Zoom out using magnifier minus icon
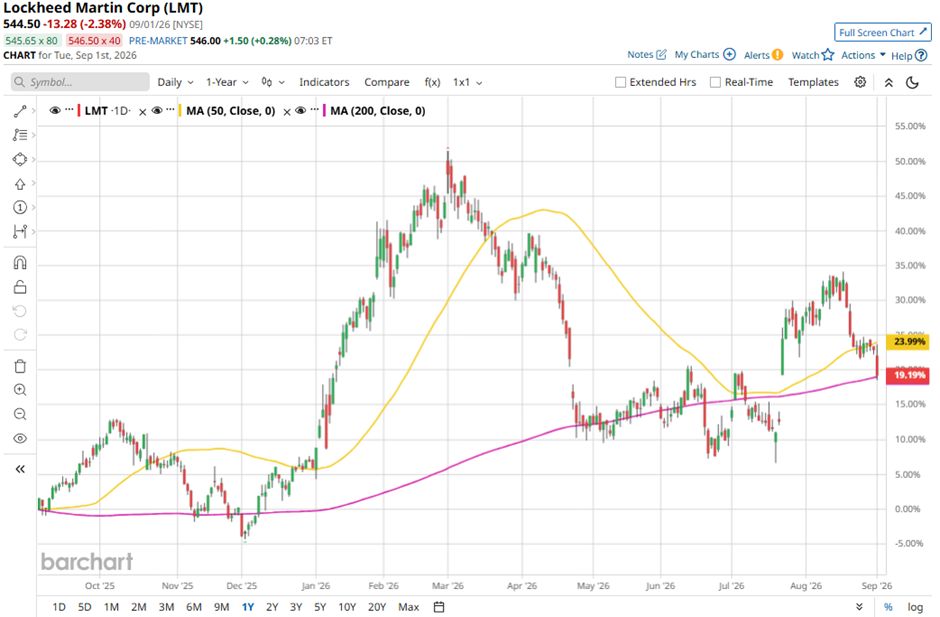The width and height of the screenshot is (940, 617). pos(20,414)
